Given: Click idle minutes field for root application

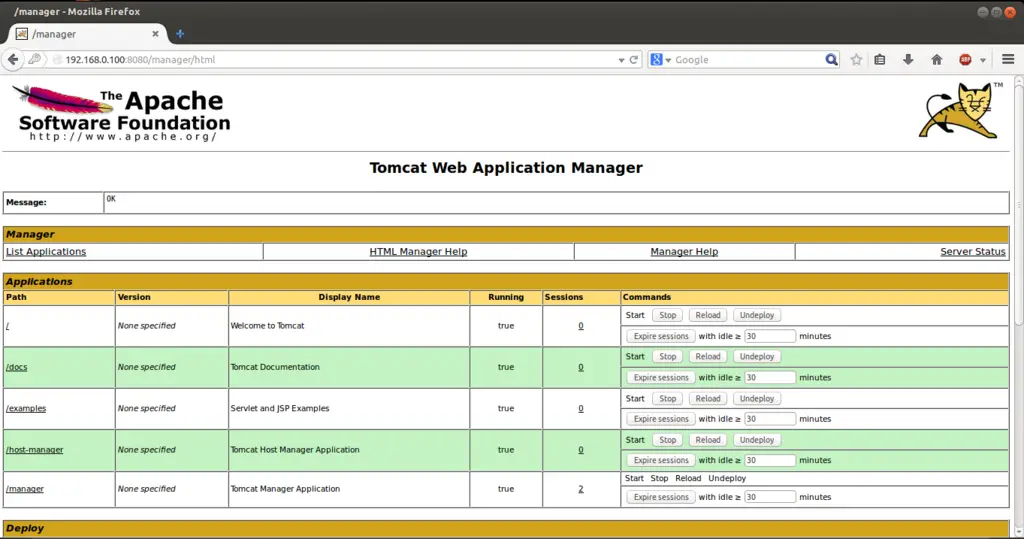Looking at the screenshot, I should 769,336.
